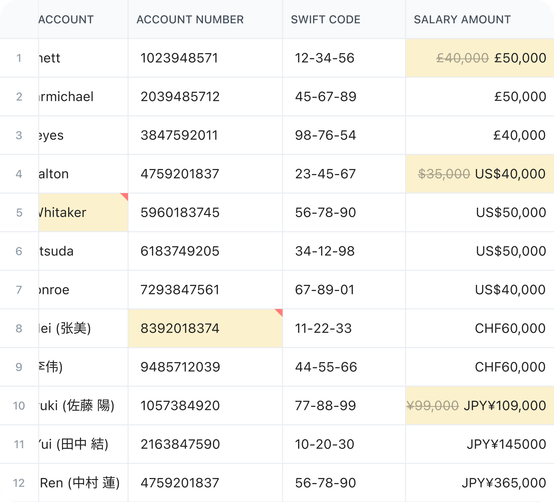Click the SWIFT CODE column header

(344, 19)
